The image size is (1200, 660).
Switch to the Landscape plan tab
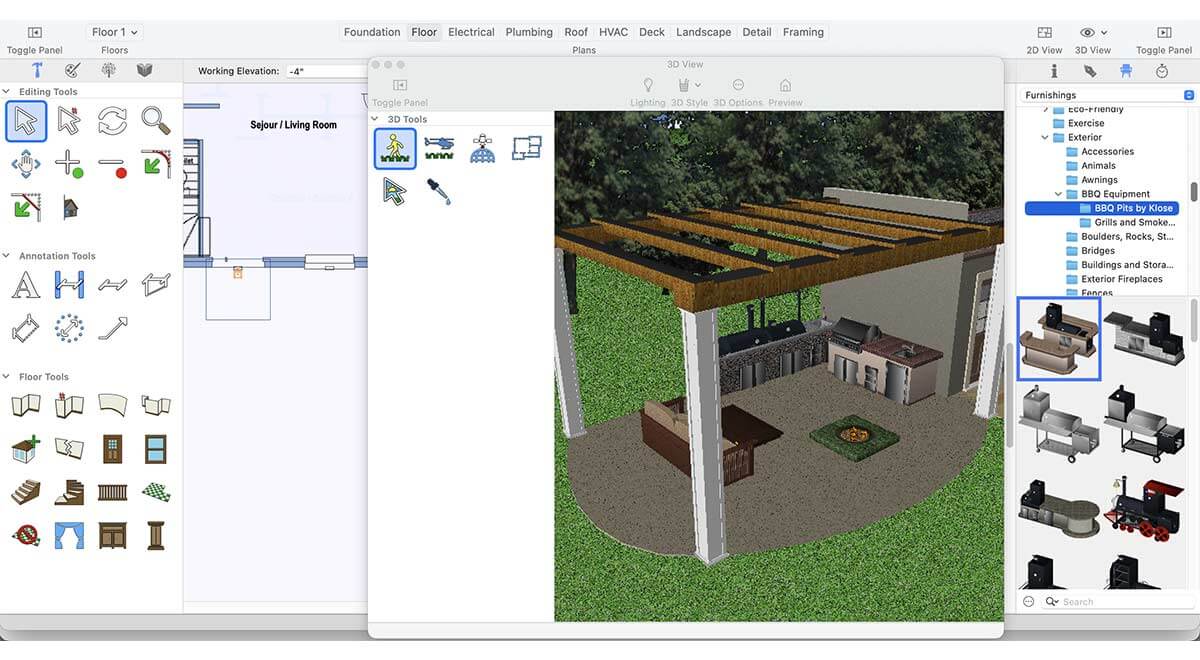[703, 32]
